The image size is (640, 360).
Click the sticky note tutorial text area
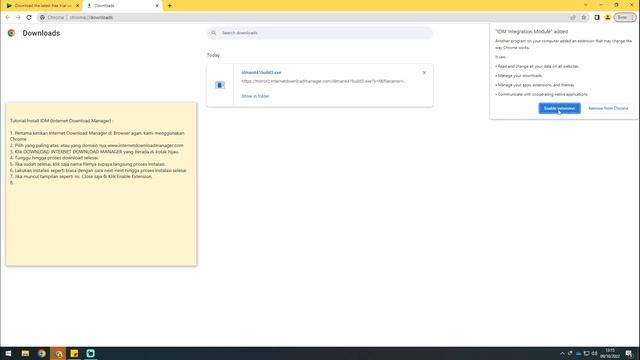(101, 184)
